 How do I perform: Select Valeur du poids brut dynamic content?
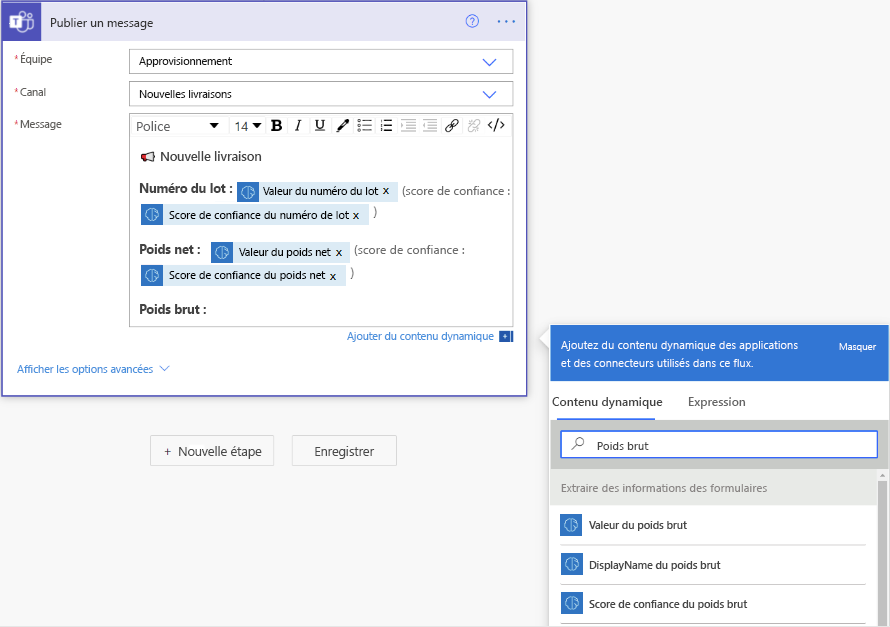coord(640,524)
